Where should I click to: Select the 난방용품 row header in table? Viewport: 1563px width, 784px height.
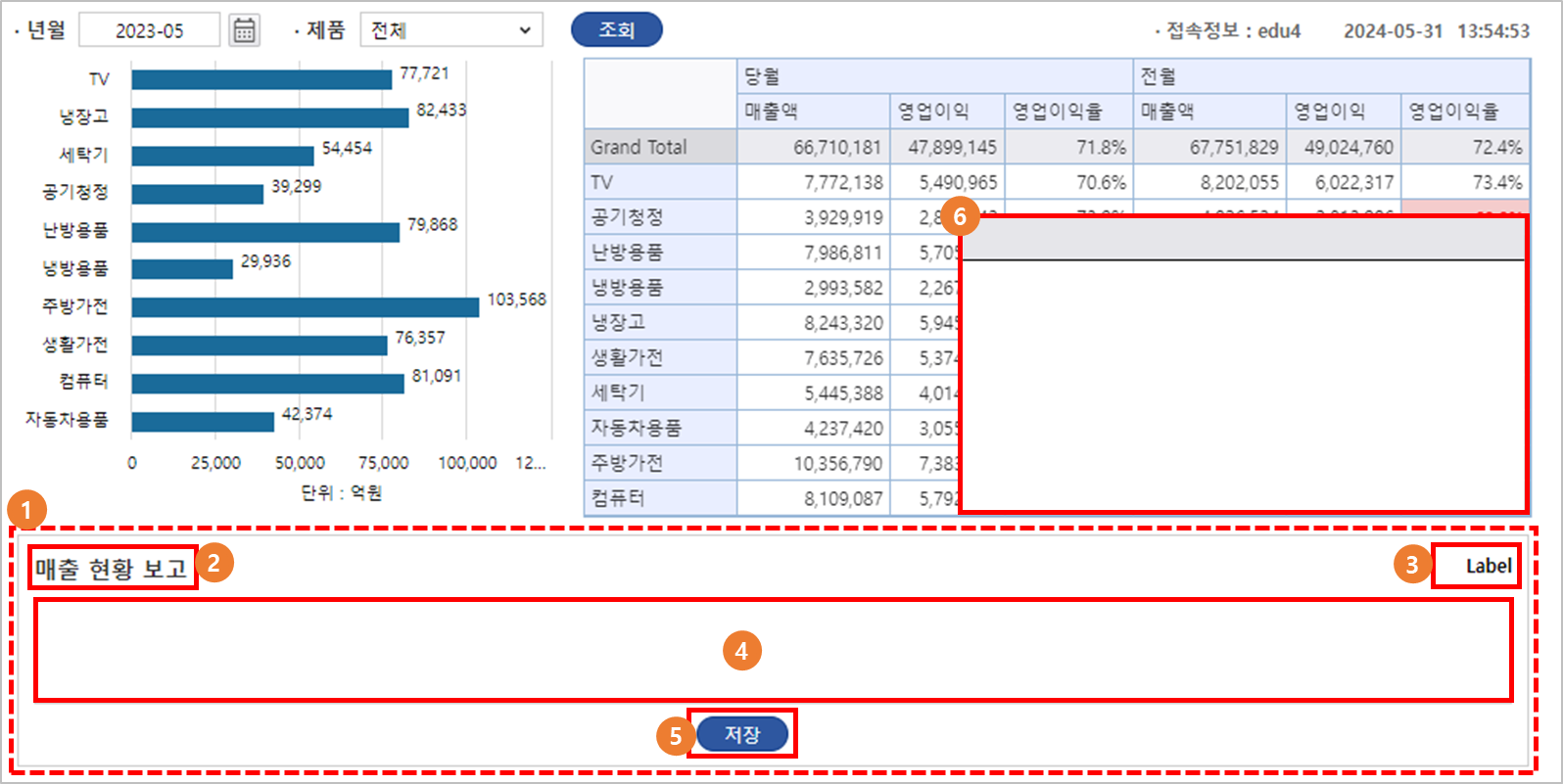tap(661, 253)
